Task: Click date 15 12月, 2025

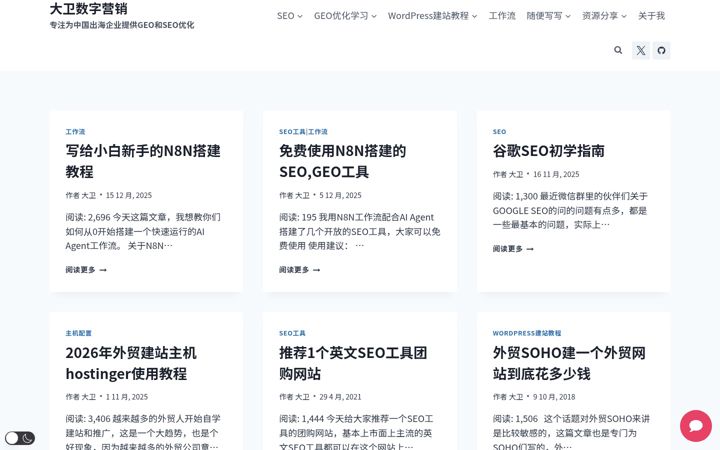Action: (x=129, y=195)
